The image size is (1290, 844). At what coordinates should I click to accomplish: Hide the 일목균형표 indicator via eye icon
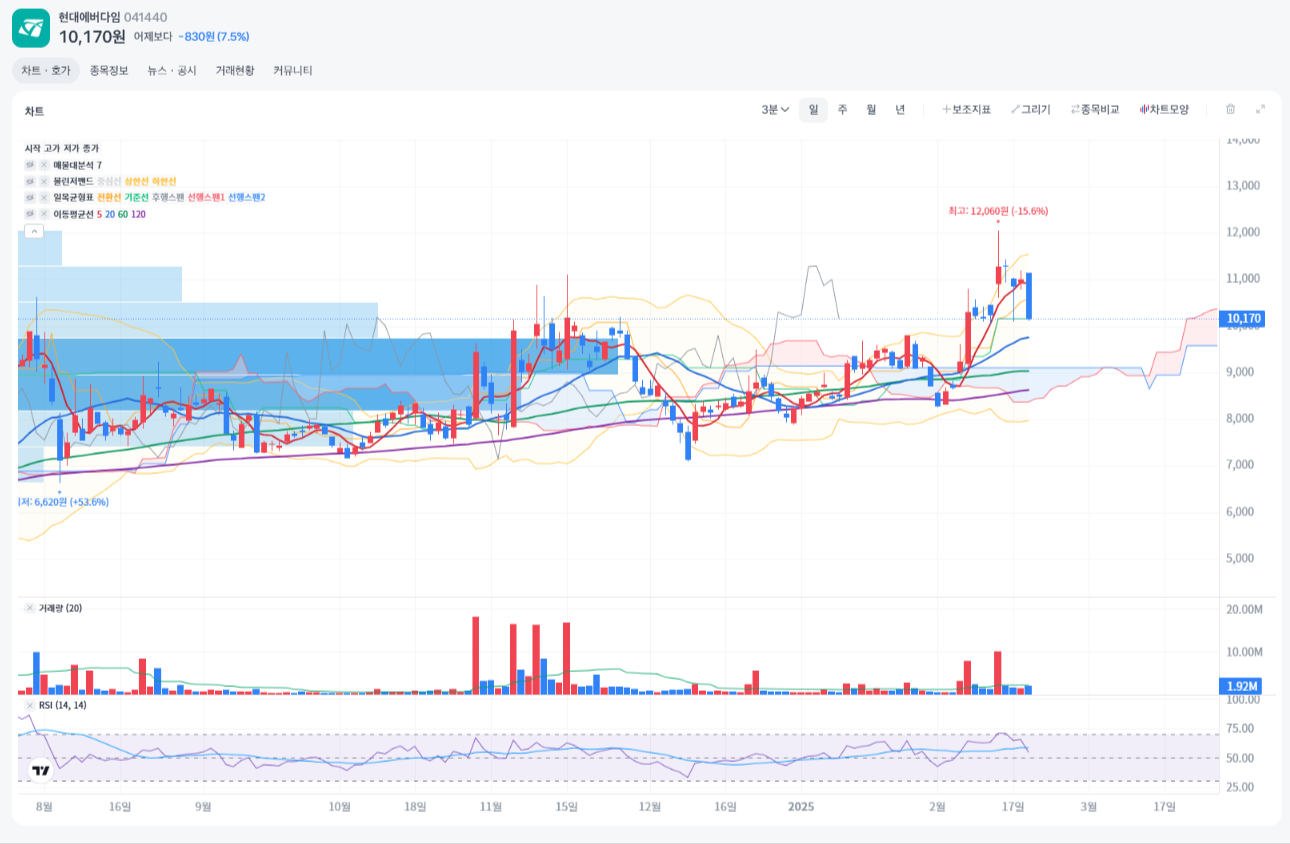pos(30,197)
